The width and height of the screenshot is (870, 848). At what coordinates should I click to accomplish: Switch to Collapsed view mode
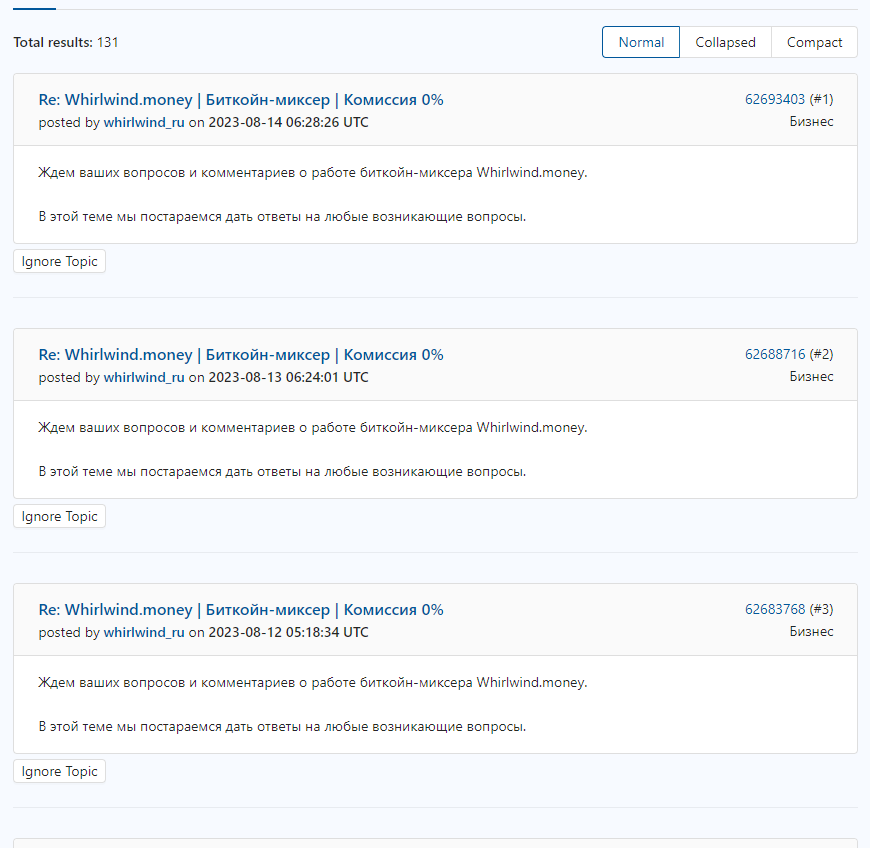pyautogui.click(x=725, y=42)
